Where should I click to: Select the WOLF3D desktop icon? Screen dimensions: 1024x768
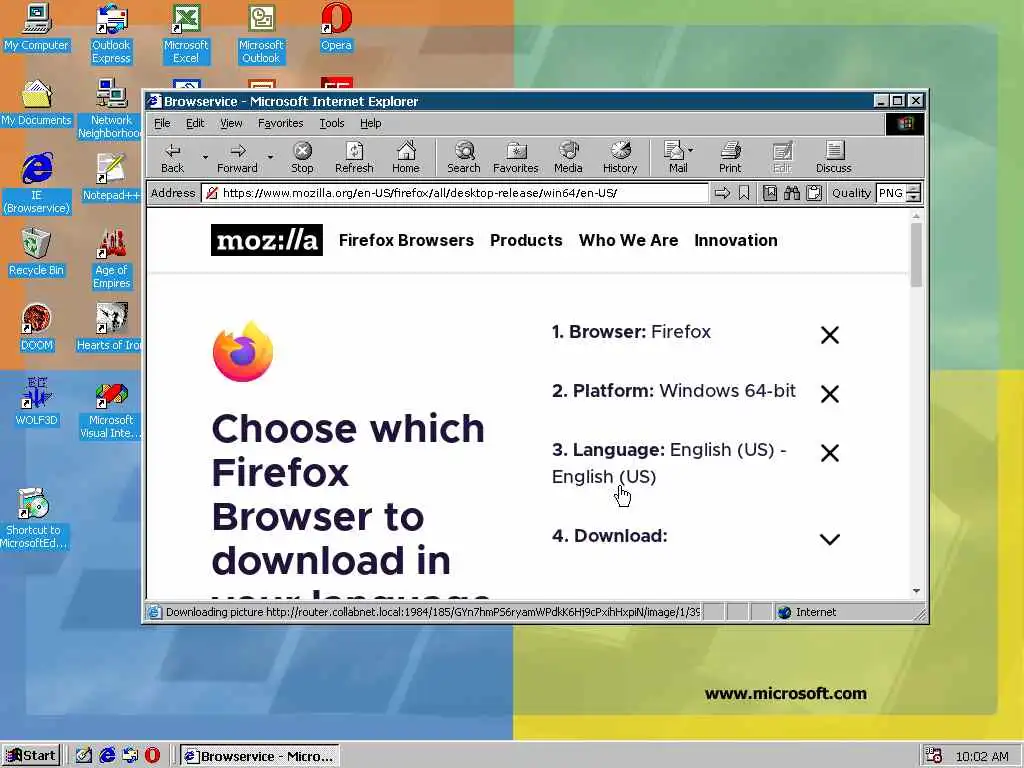(36, 403)
